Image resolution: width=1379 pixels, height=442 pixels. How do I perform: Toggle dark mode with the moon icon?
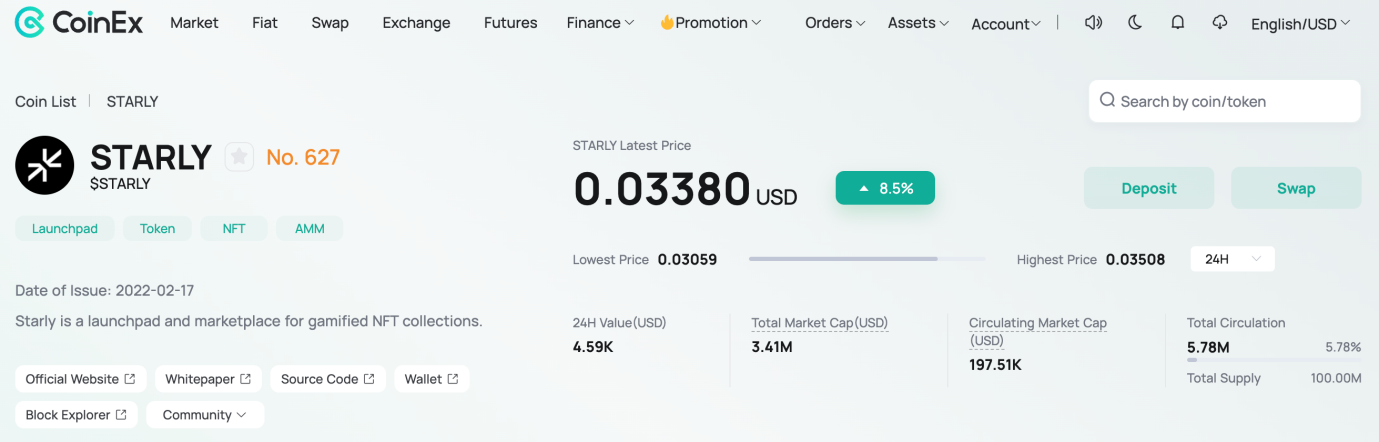click(x=1135, y=22)
